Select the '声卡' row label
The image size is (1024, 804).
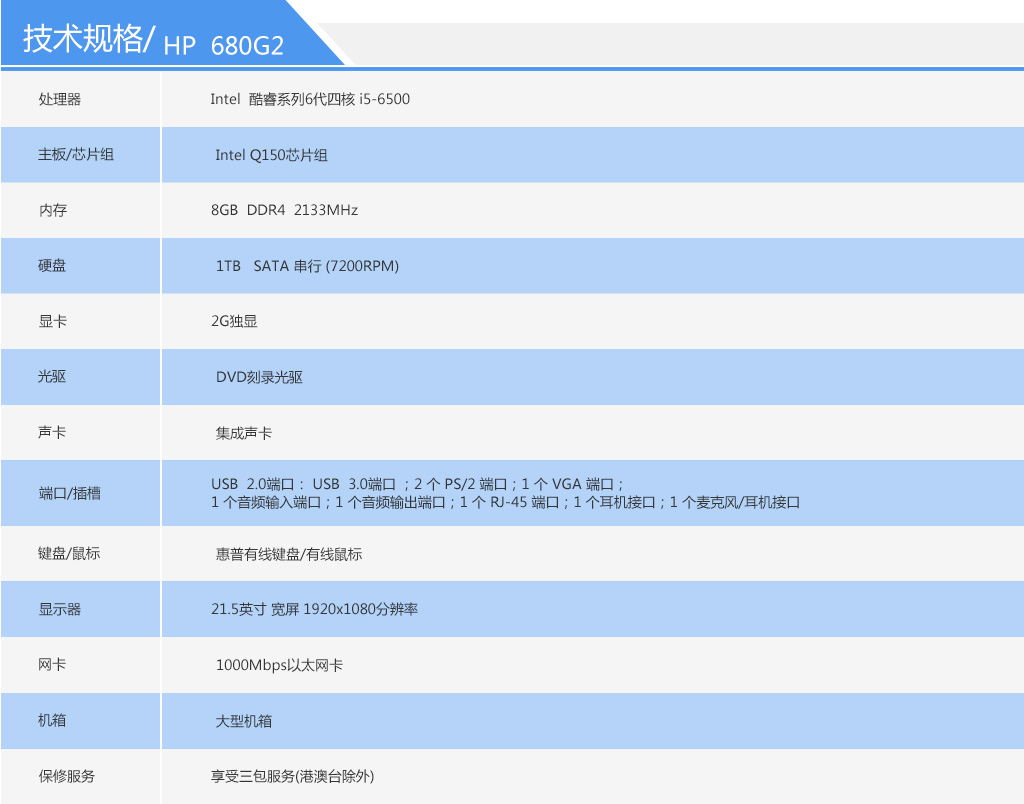(52, 432)
